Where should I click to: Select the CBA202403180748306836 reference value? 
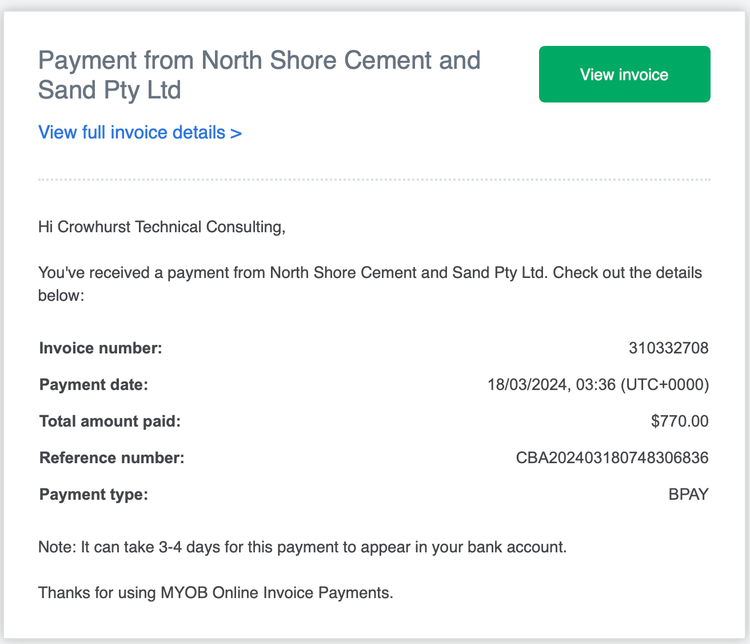click(612, 458)
